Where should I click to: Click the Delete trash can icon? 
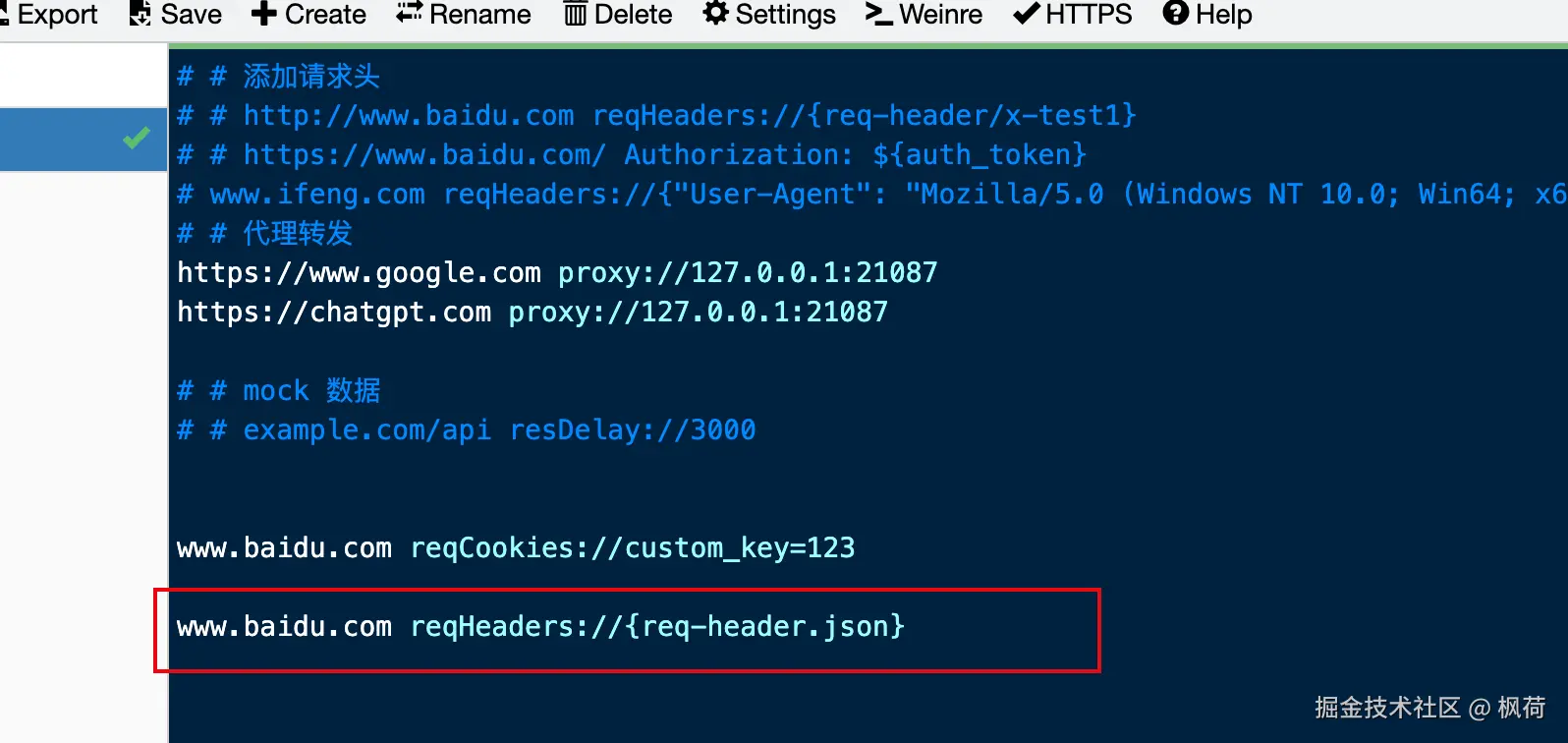click(575, 14)
